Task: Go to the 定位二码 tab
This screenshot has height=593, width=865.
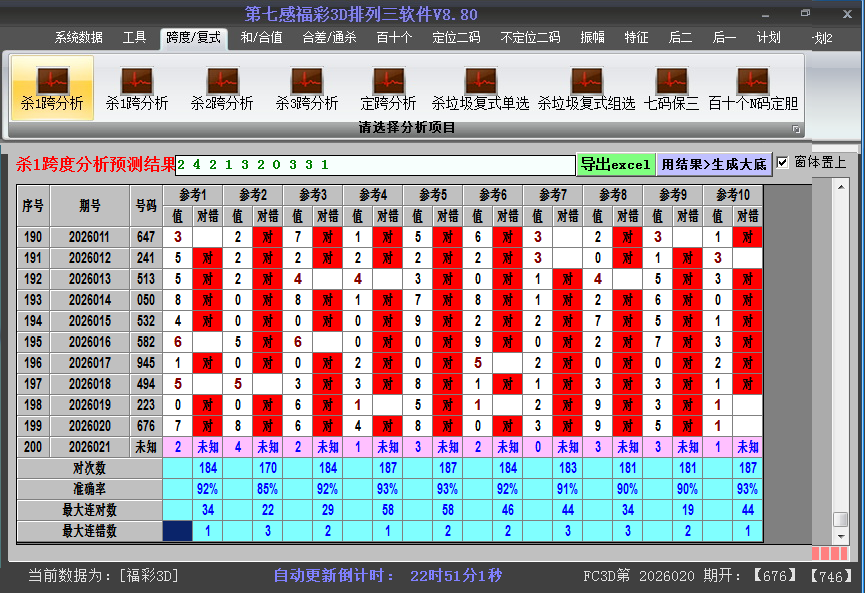Action: click(456, 38)
